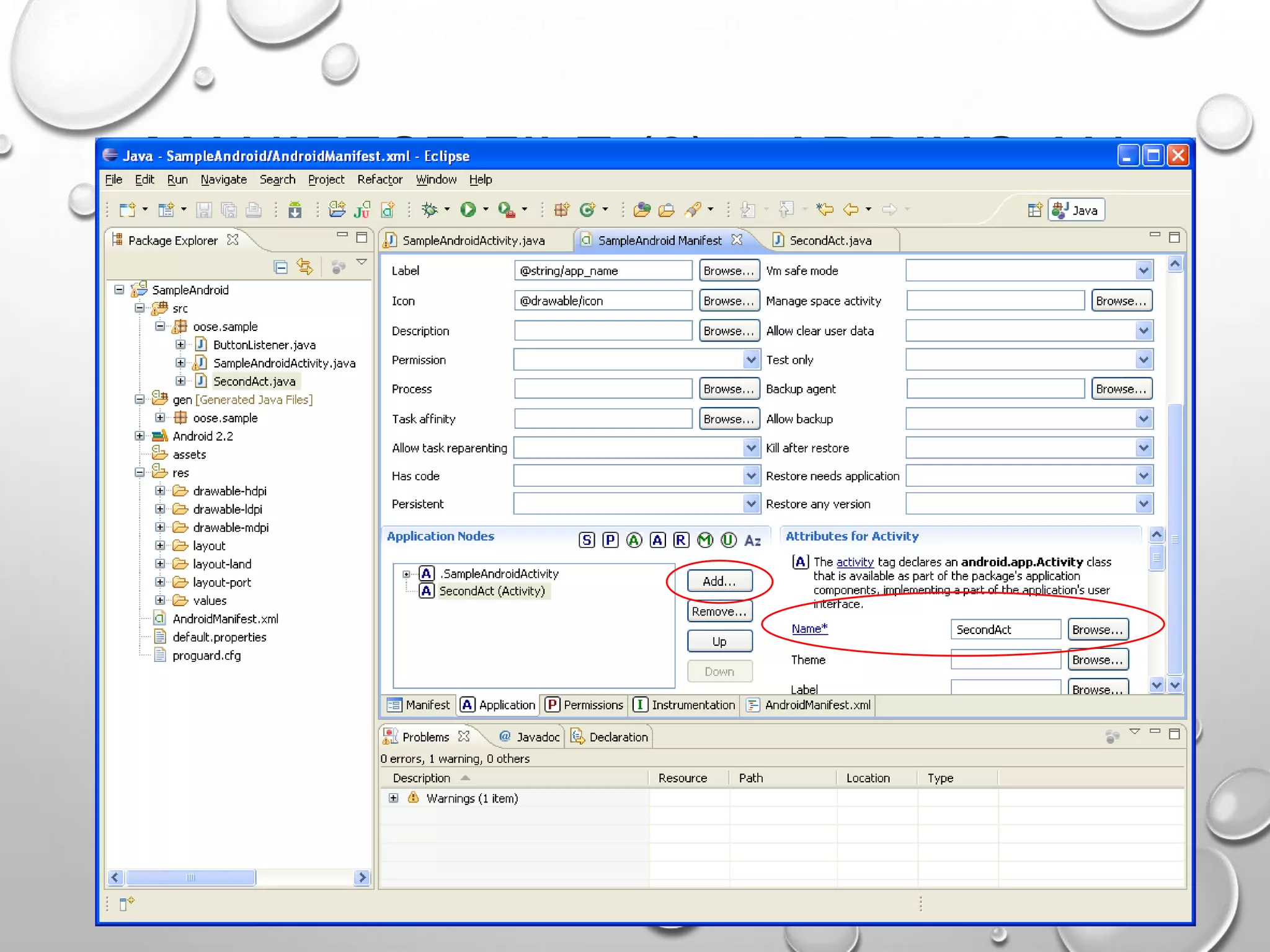1270x952 pixels.
Task: Click the M Meta Data filter icon
Action: (x=705, y=540)
